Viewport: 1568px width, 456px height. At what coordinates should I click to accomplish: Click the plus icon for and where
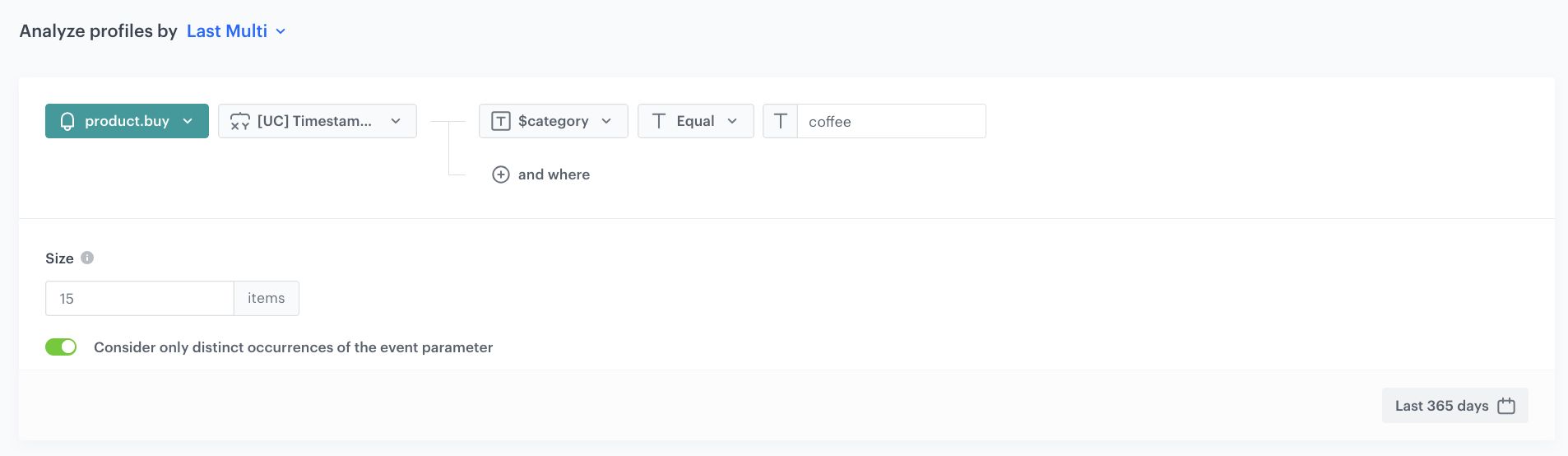point(501,174)
